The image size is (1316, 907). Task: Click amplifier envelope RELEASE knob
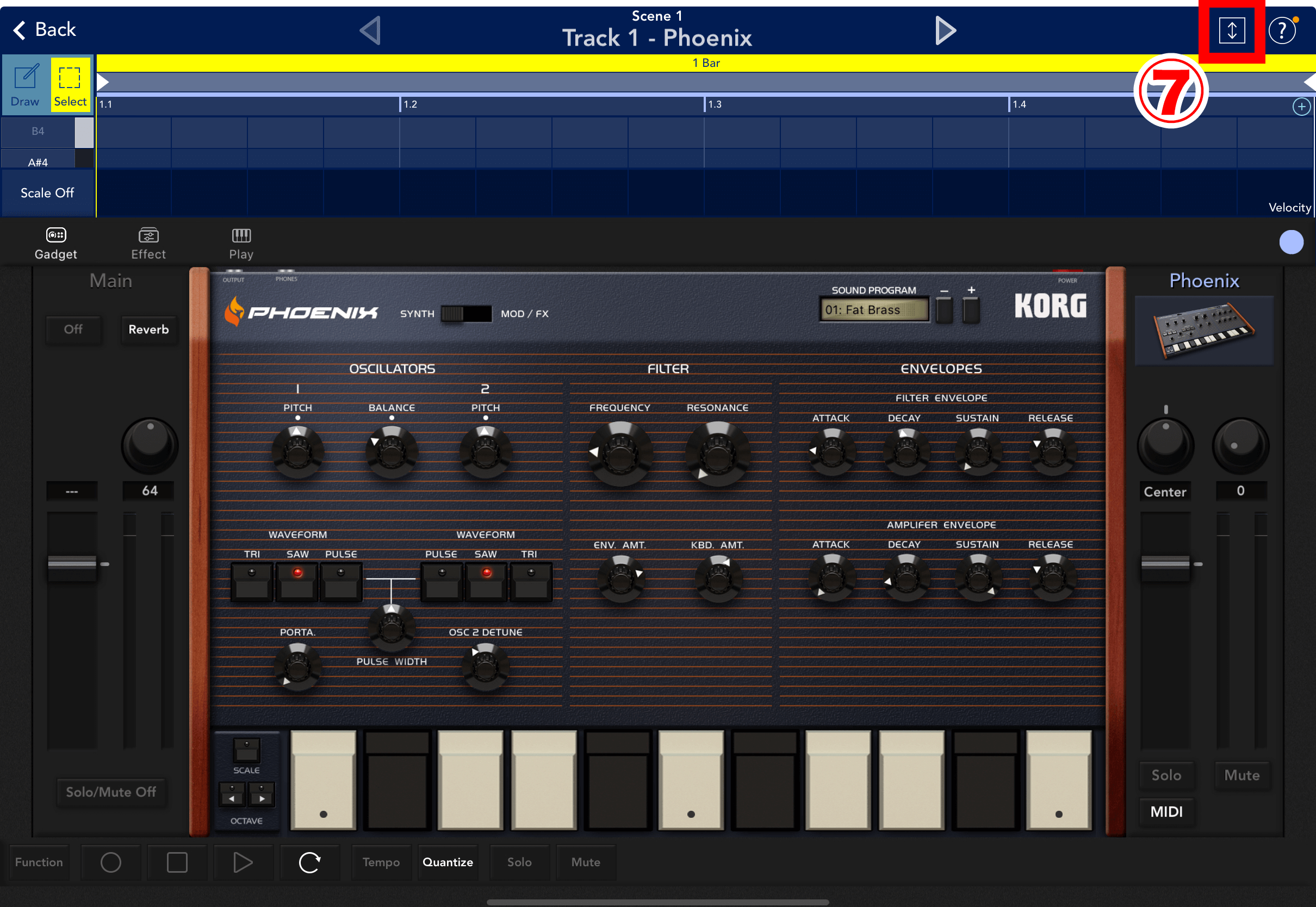1052,579
